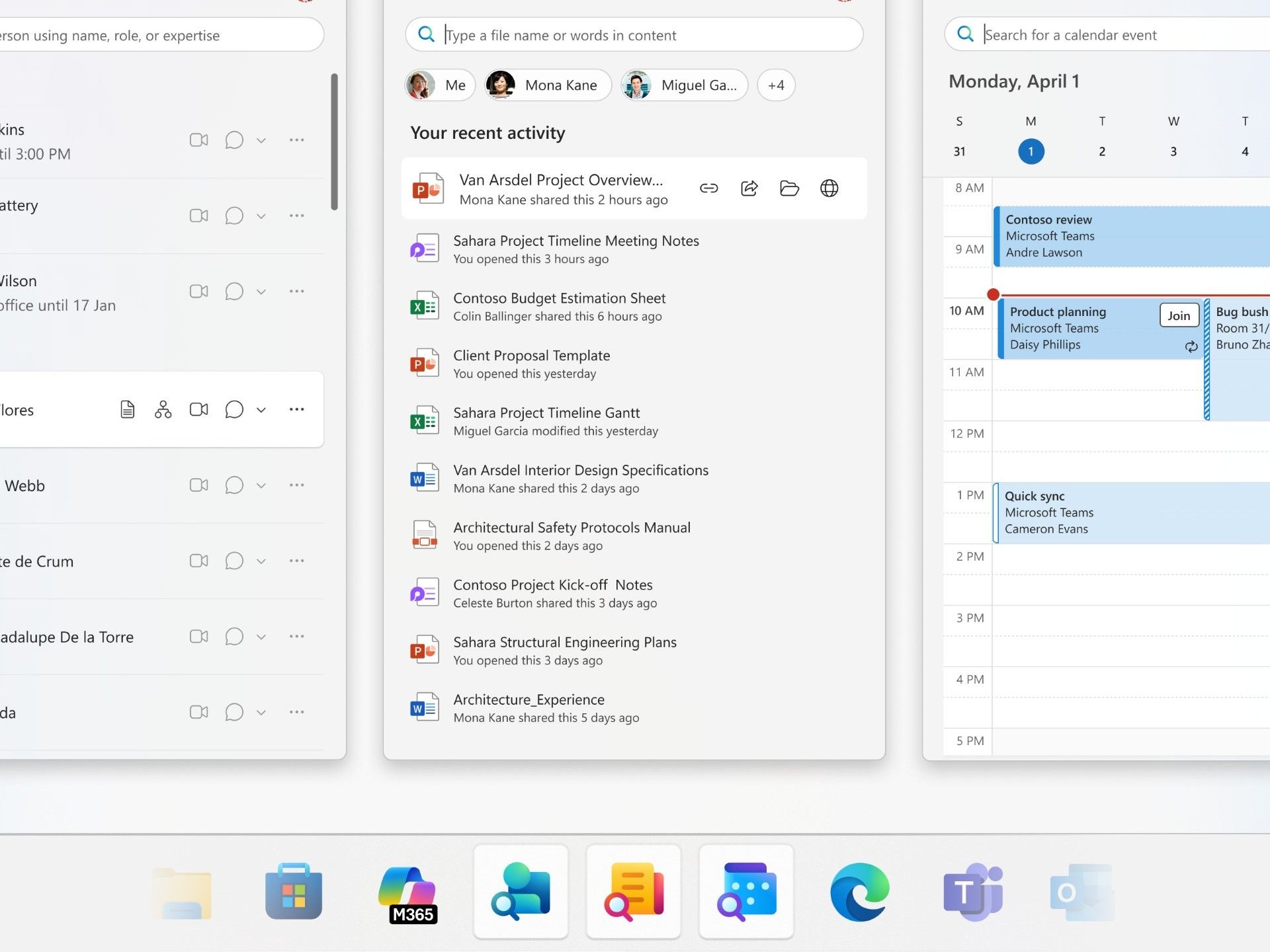Open Van Arsdel Project Overview in browser
This screenshot has width=1270, height=952.
click(829, 188)
